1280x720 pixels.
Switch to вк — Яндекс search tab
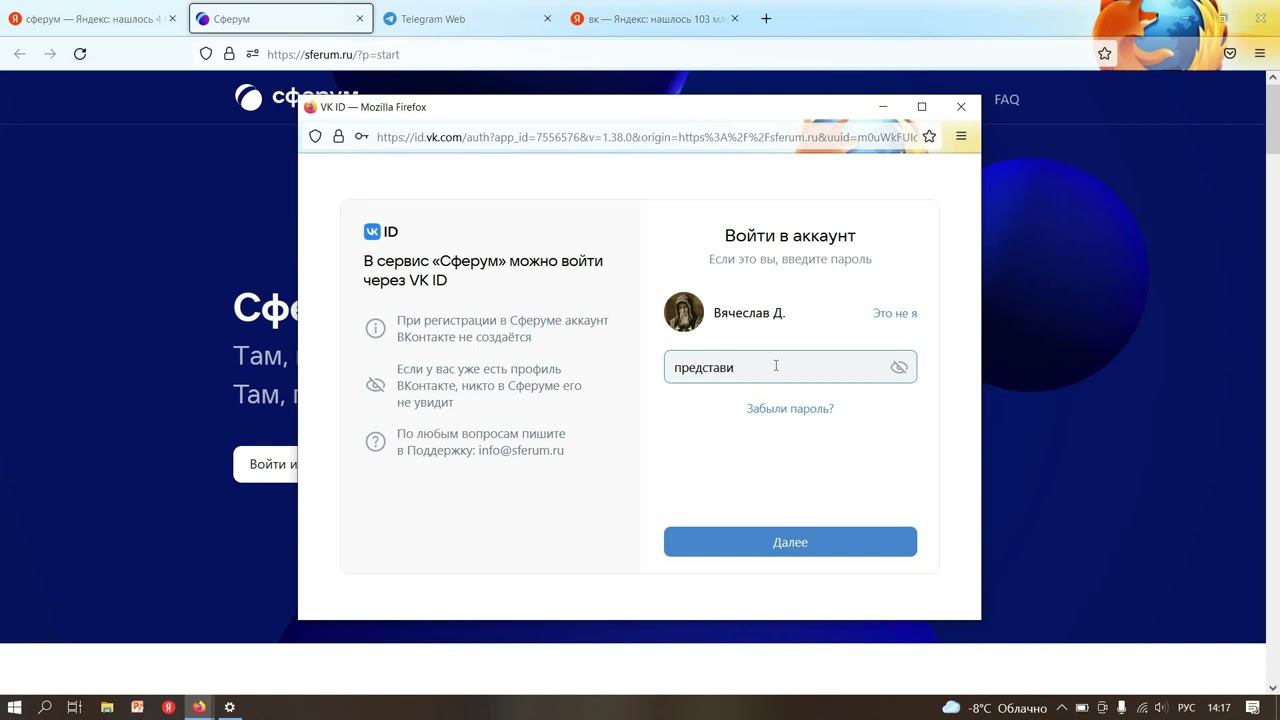click(655, 18)
